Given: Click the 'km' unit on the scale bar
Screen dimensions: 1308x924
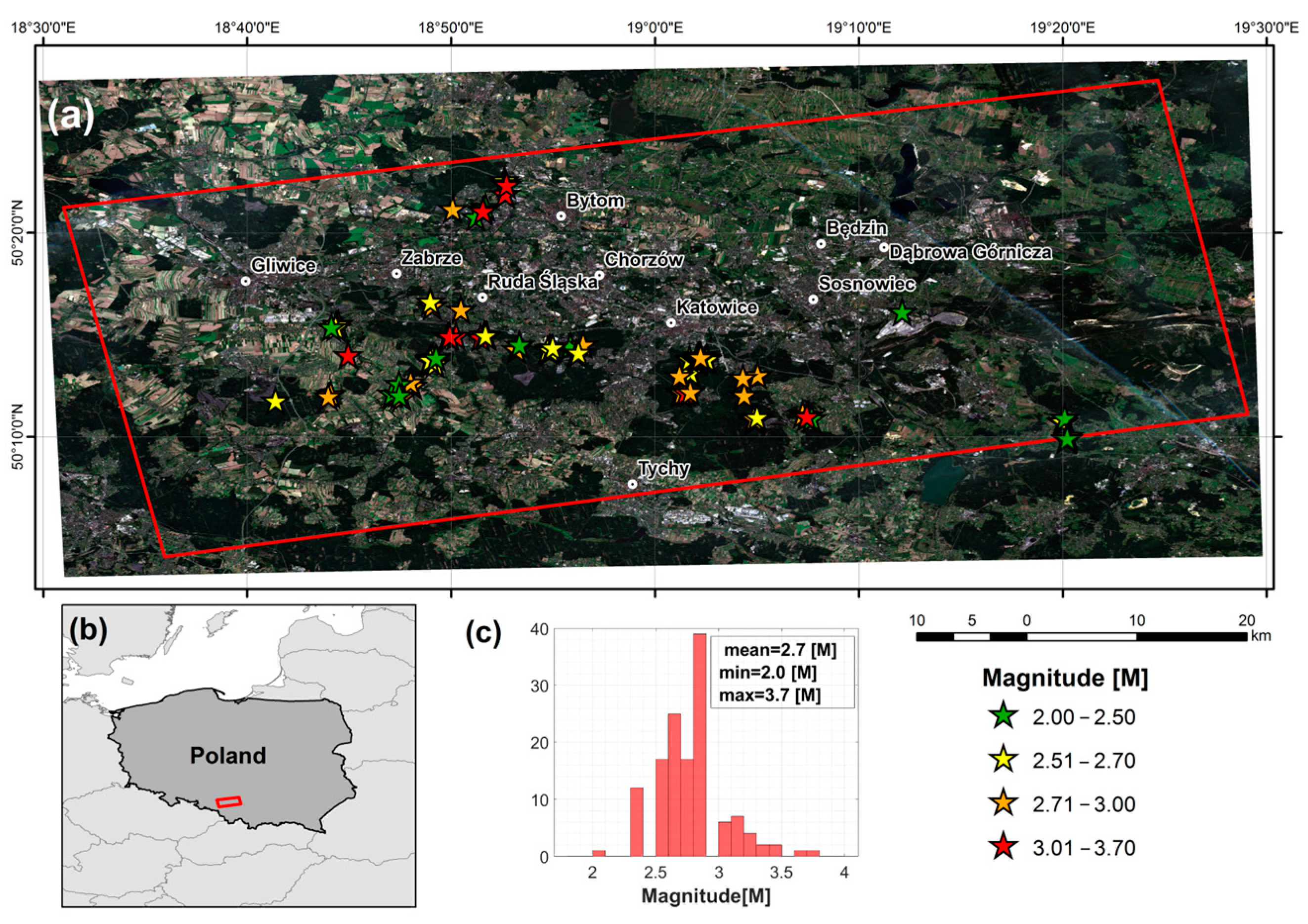Looking at the screenshot, I should click(x=1261, y=635).
